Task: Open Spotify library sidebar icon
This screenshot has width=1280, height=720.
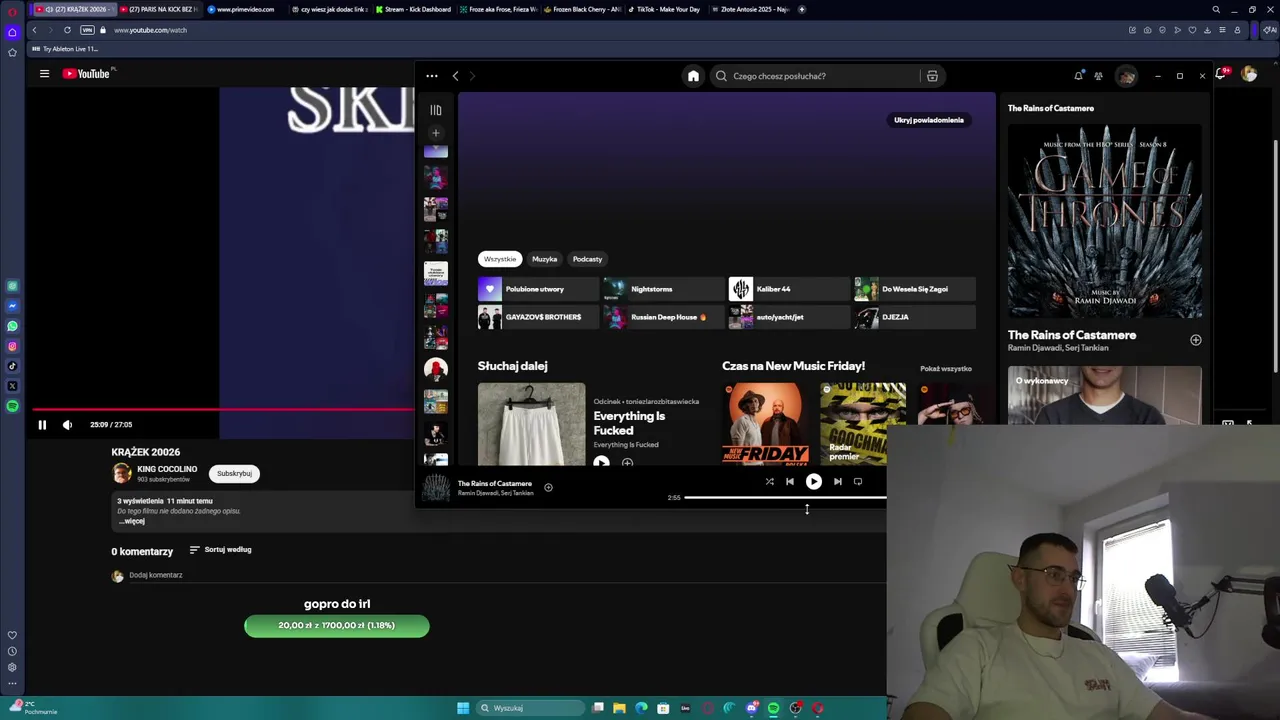Action: 435,110
